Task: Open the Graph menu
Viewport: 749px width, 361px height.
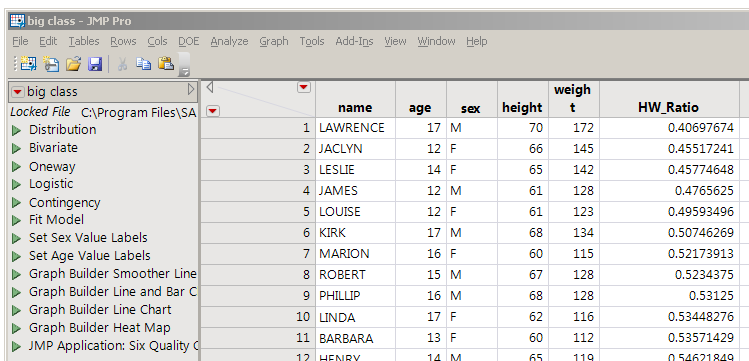Action: click(x=274, y=41)
